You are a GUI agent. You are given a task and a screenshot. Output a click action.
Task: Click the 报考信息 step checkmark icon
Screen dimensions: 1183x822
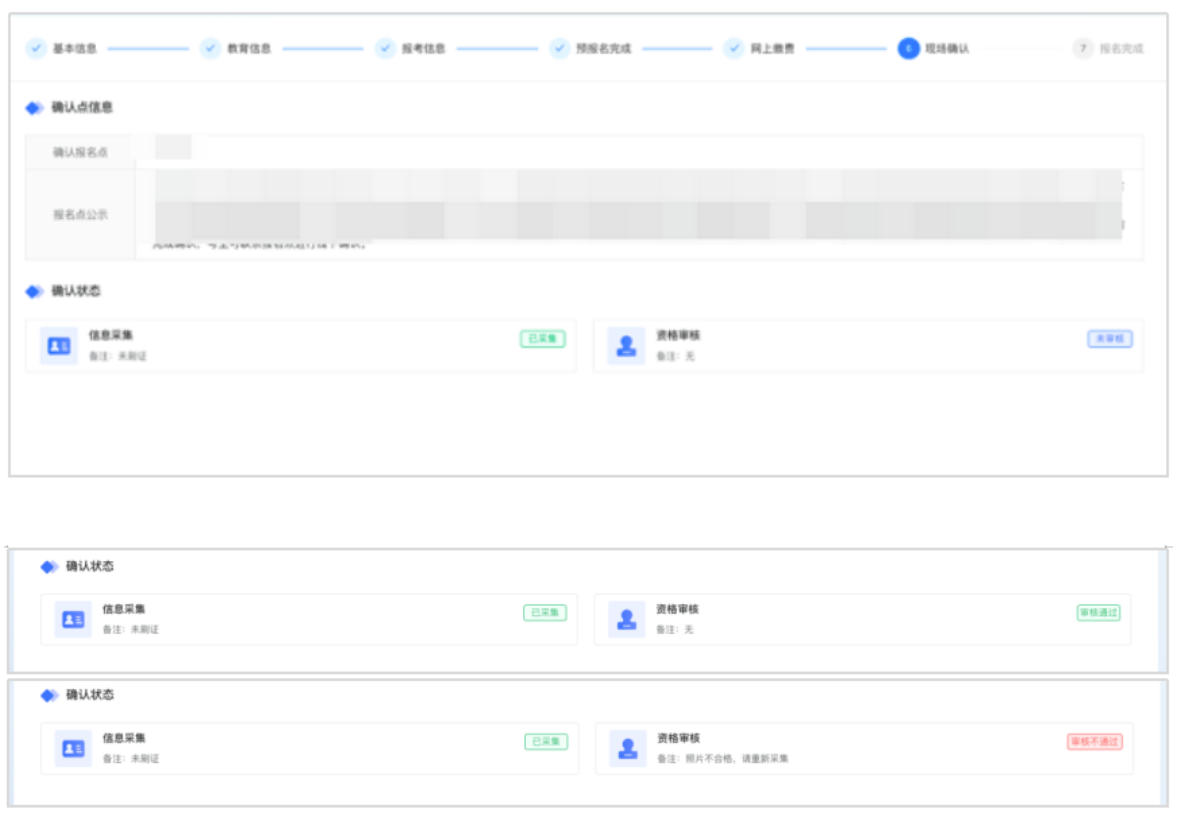click(385, 48)
